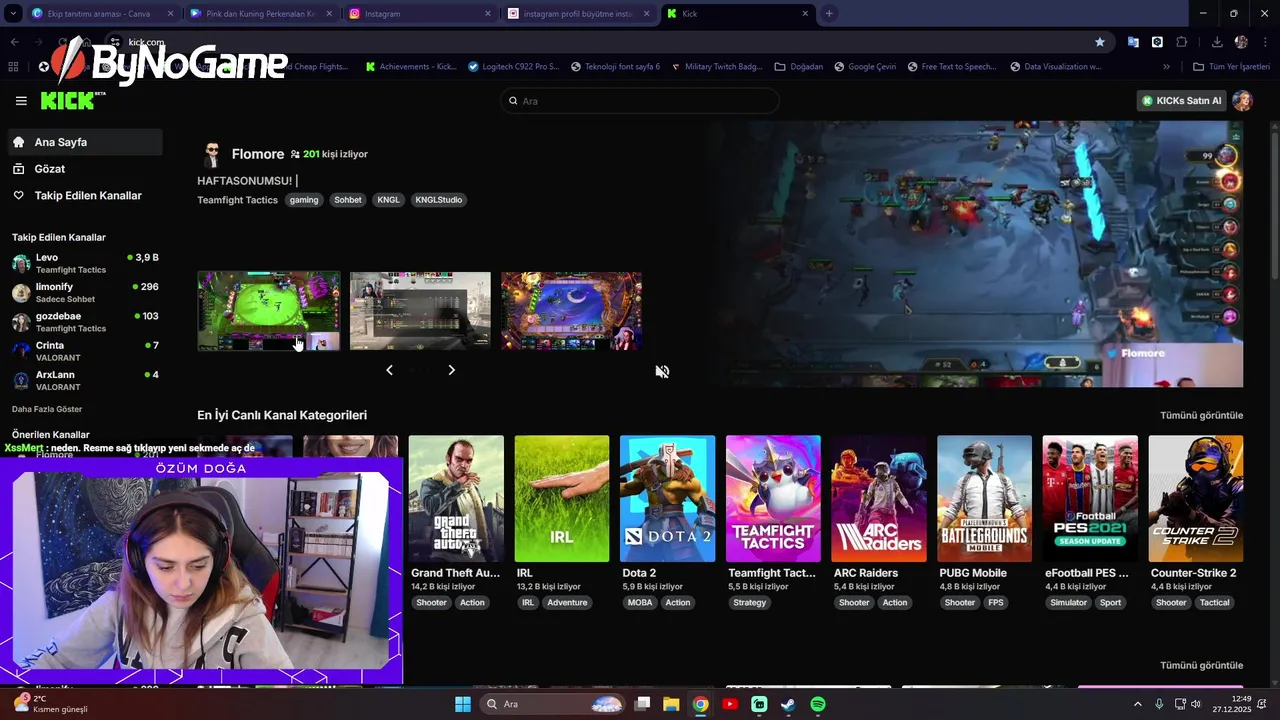This screenshot has height=720, width=1280.
Task: Open the Doğadan bookmarks folder
Action: tap(799, 67)
